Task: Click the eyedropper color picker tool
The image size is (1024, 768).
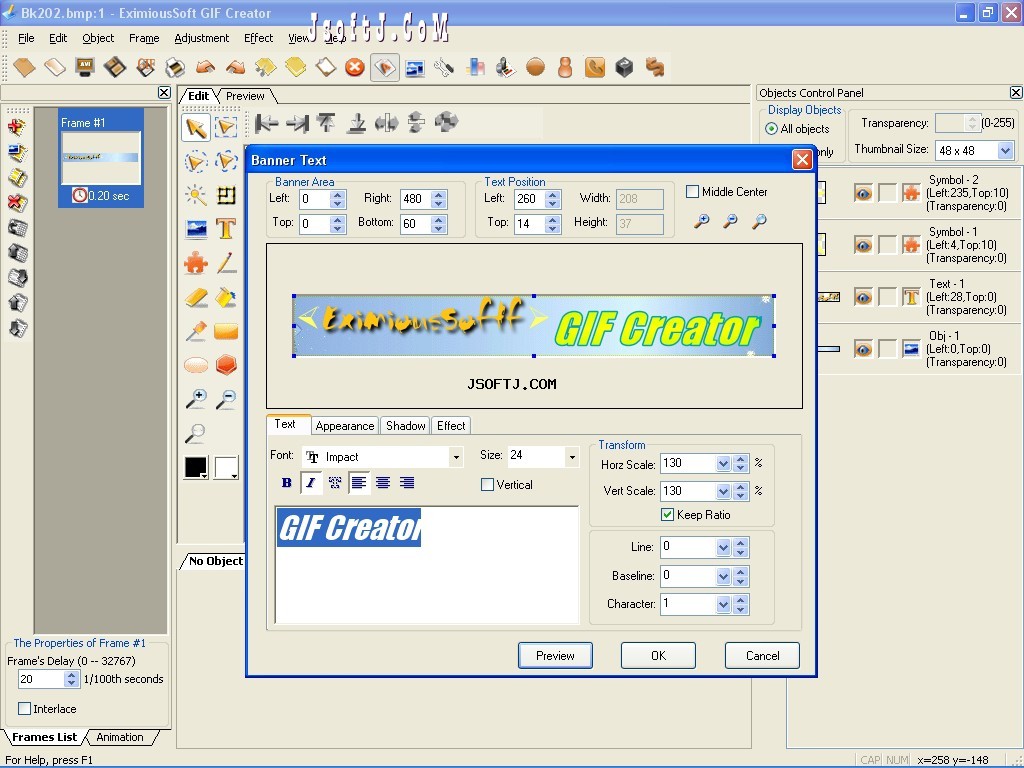Action: [x=195, y=331]
